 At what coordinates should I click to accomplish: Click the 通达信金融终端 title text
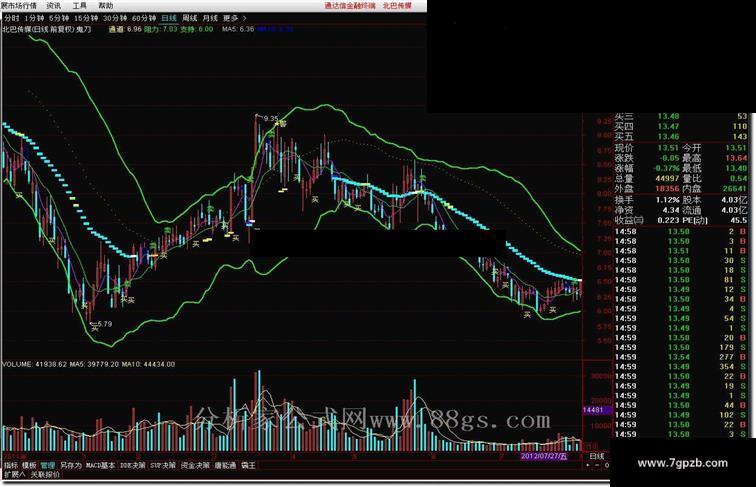[x=350, y=6]
